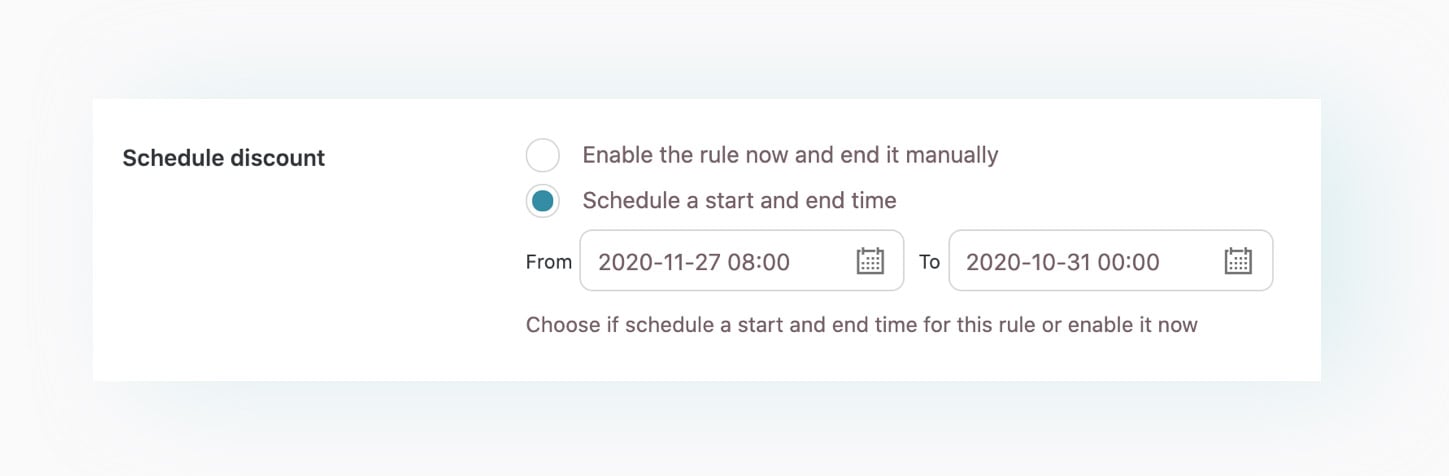Click the year 2020 in the From field
1449x476 pixels.
pyautogui.click(x=622, y=262)
